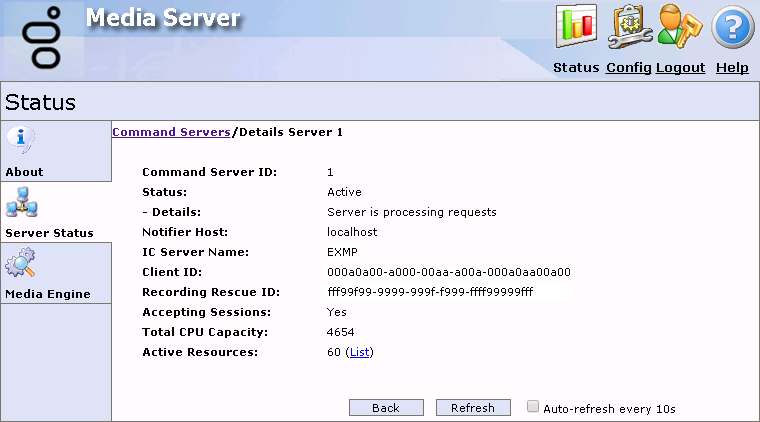Go back to Command Servers breadcrumb

click(x=171, y=132)
